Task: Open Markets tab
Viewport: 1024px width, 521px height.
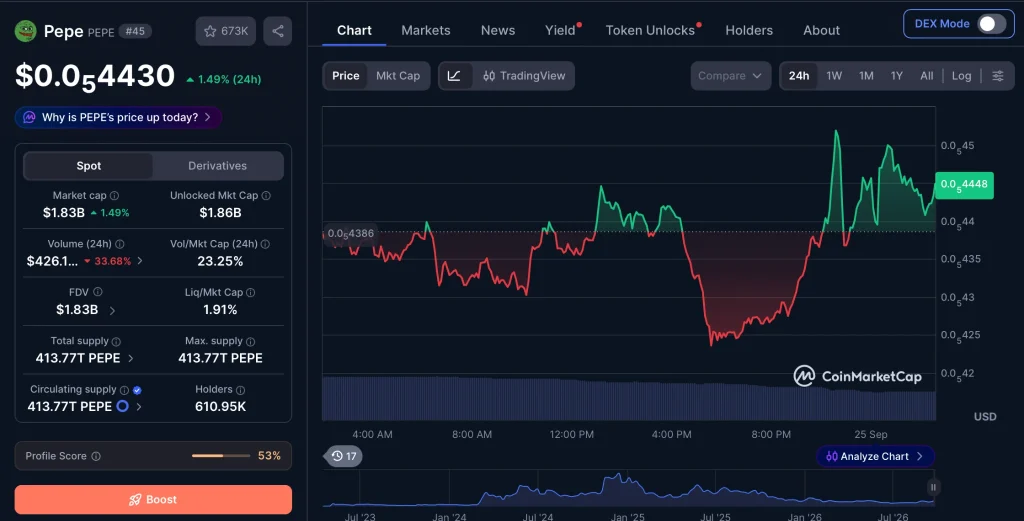Action: tap(426, 30)
